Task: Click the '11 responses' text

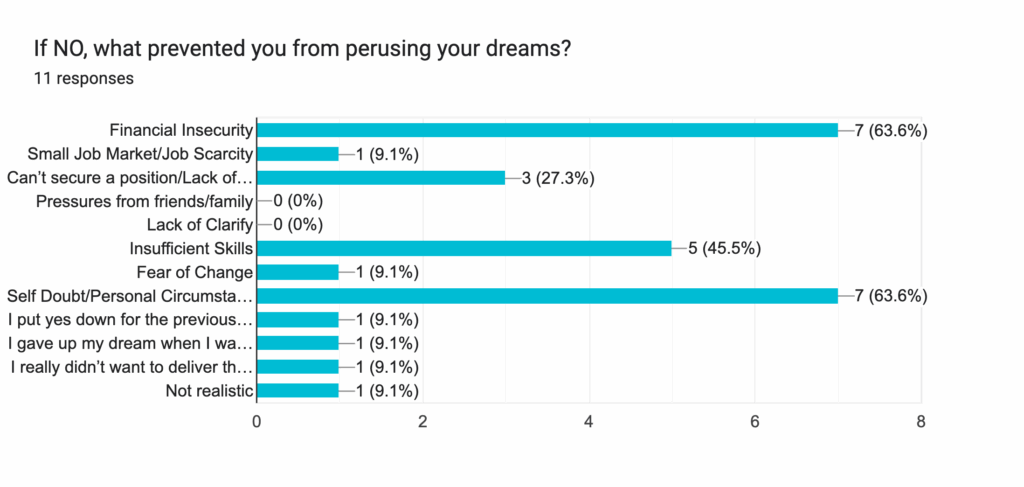Action: coord(84,77)
